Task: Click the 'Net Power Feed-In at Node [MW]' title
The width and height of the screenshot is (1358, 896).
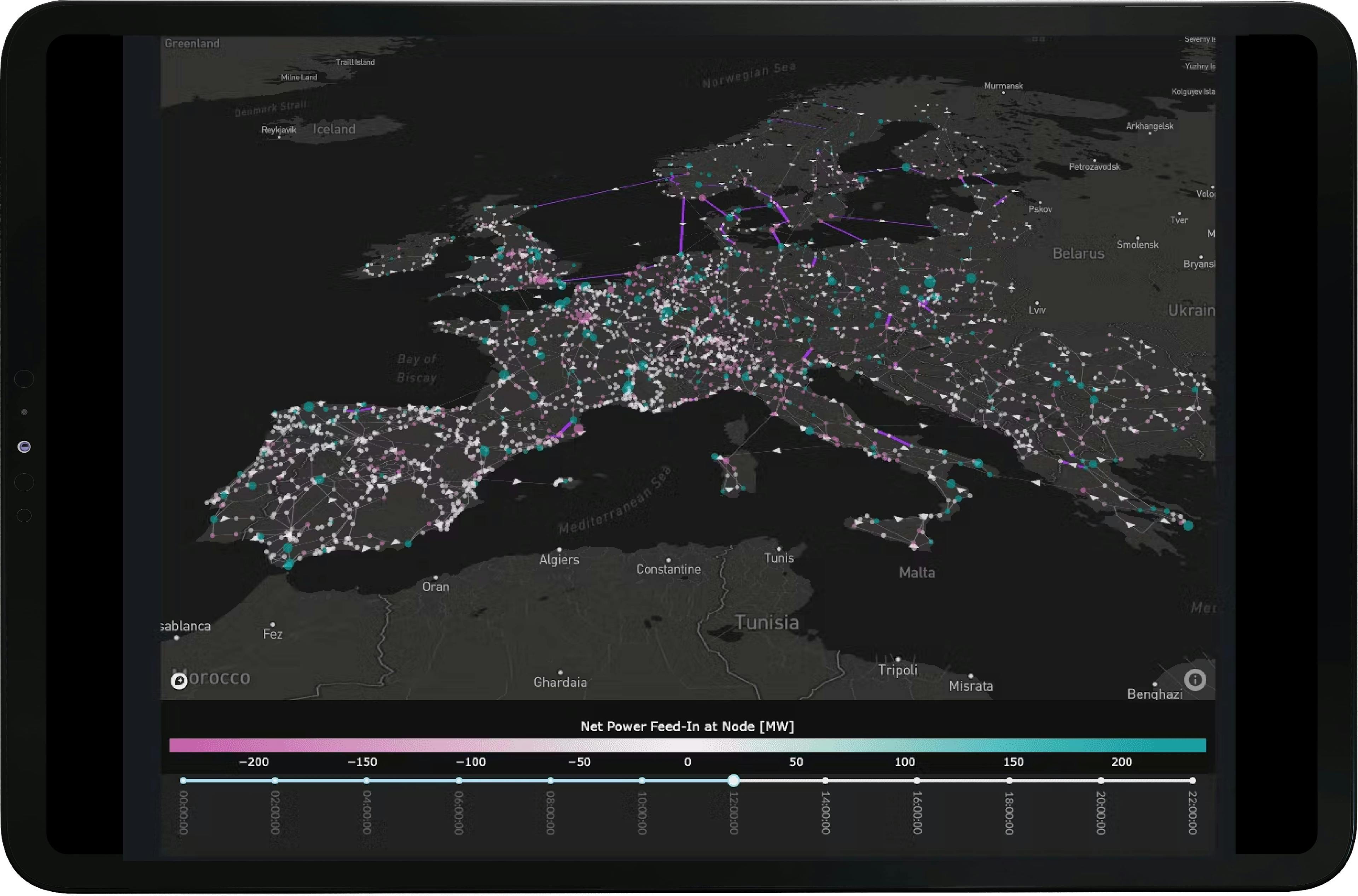Action: coord(687,726)
